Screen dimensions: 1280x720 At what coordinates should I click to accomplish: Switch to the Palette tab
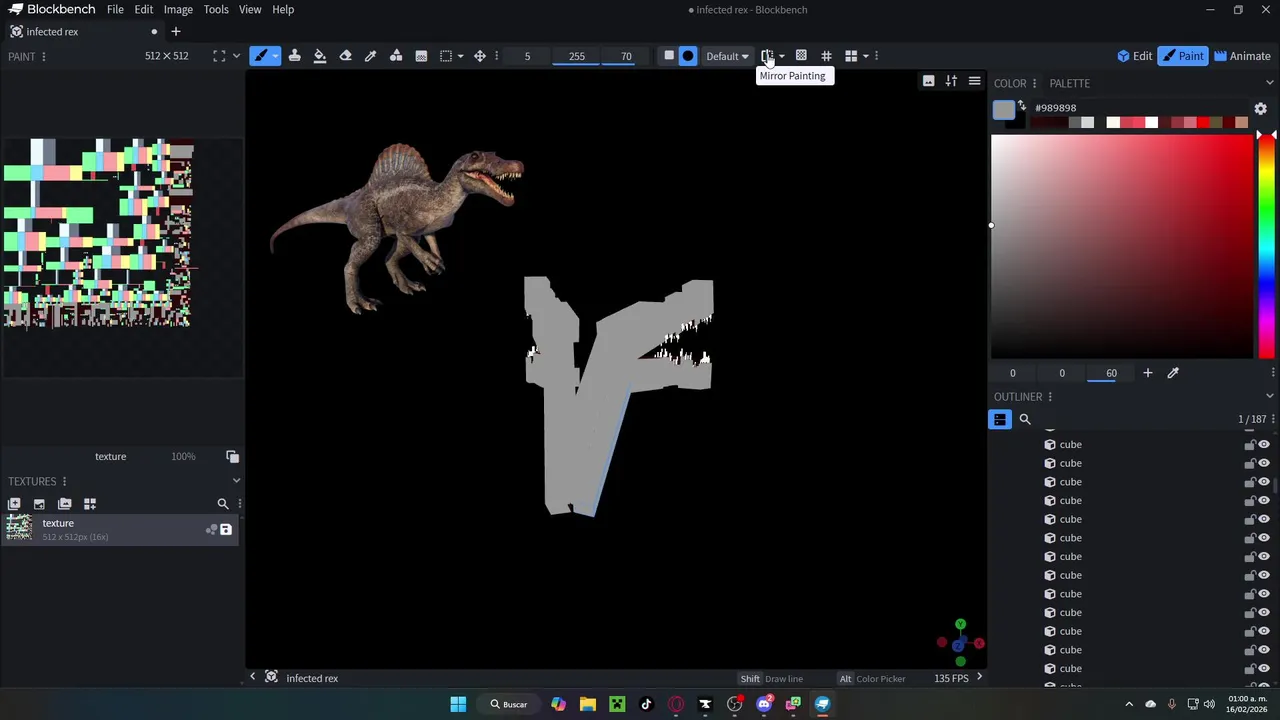click(x=1069, y=83)
